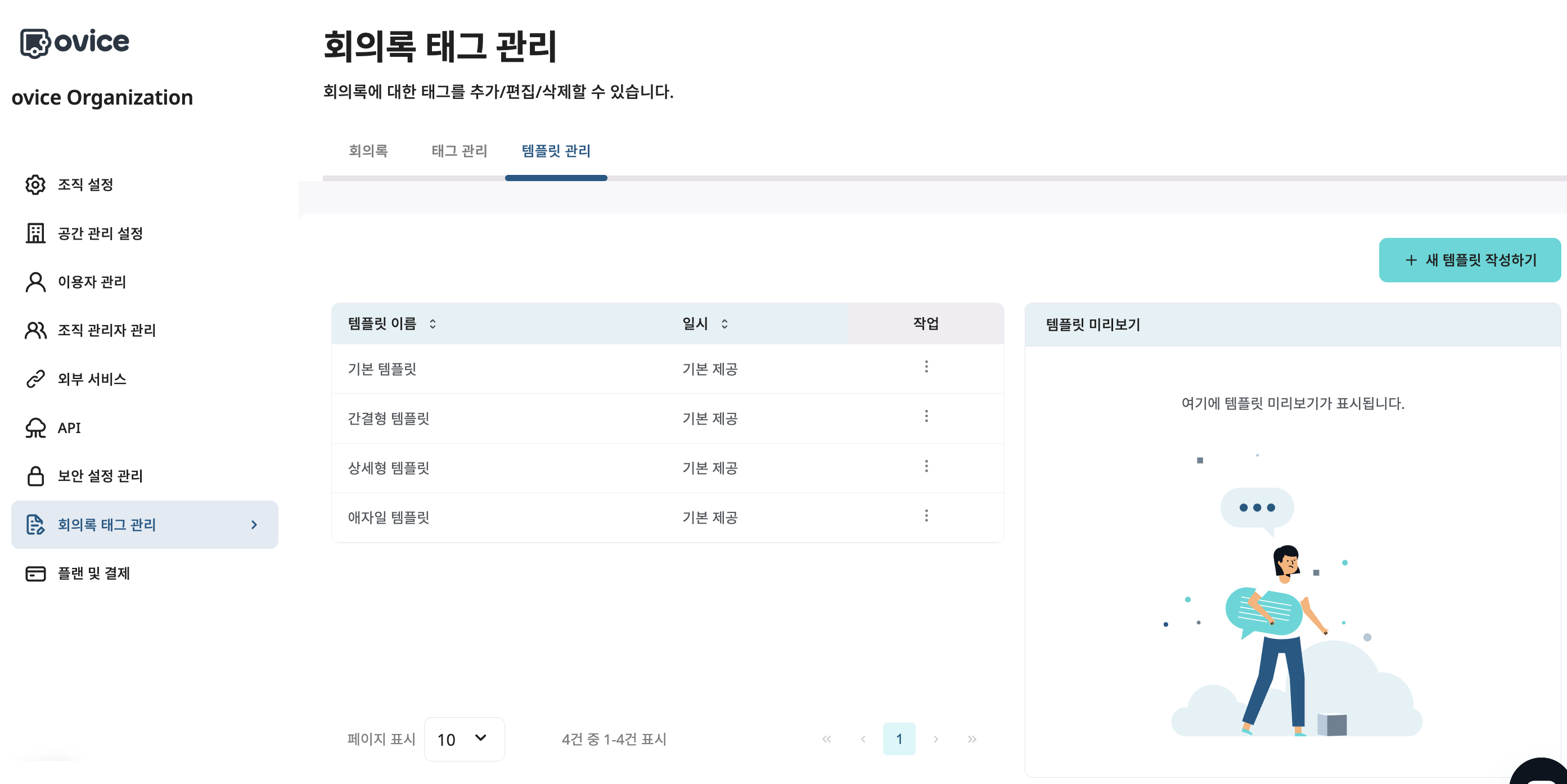Open 보안 설정 관리 via the lock icon
The width and height of the screenshot is (1567, 784).
35,476
